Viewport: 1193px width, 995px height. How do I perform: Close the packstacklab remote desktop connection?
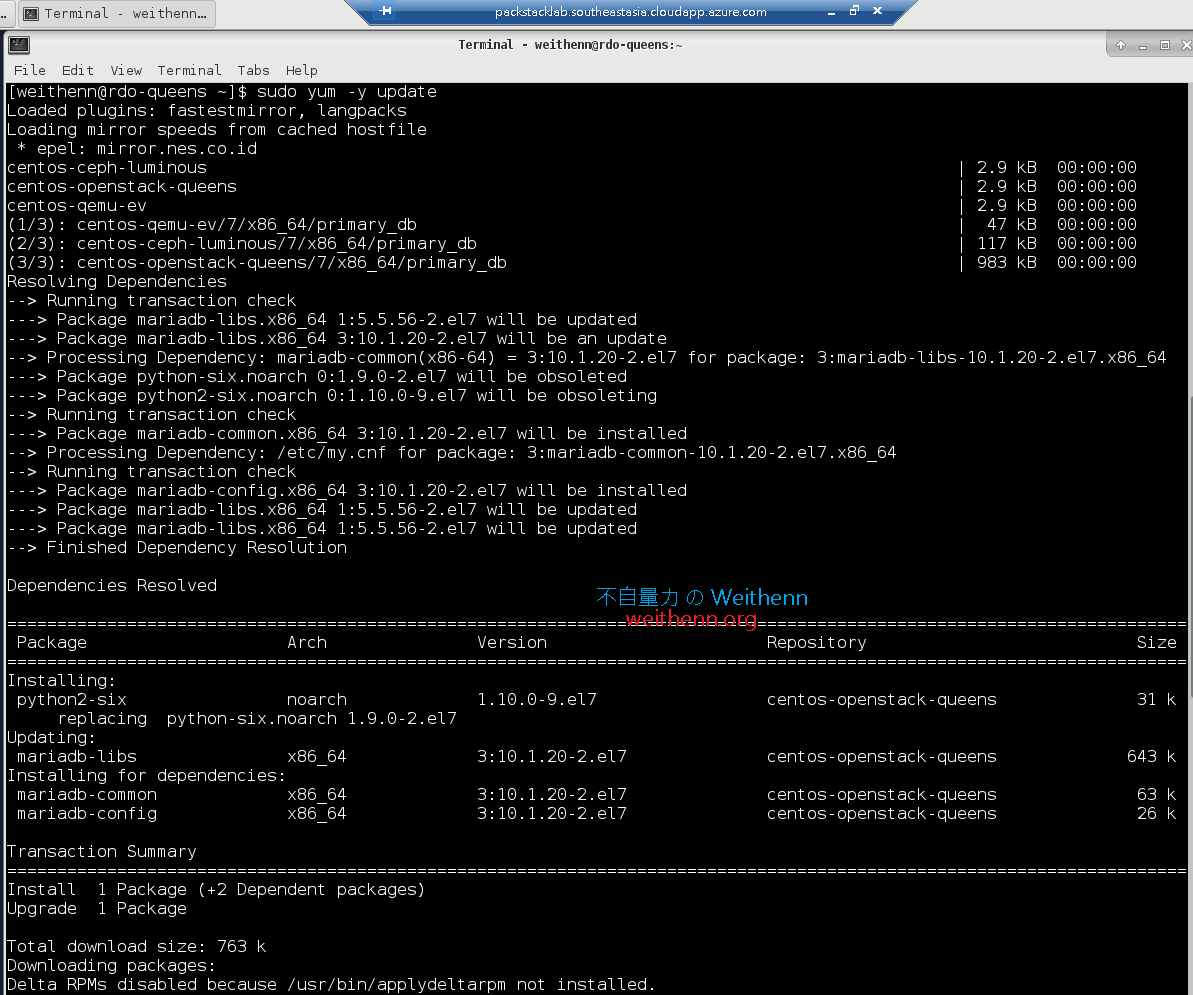(x=877, y=11)
